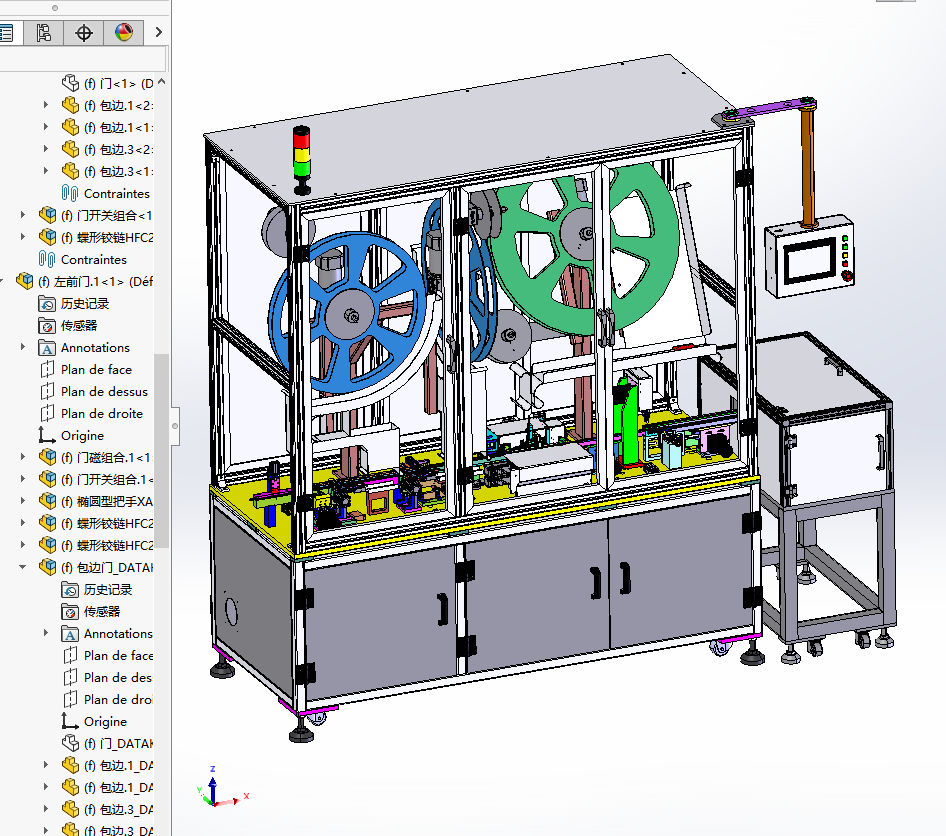Select the 门<1> part icon at tree top

click(x=70, y=83)
